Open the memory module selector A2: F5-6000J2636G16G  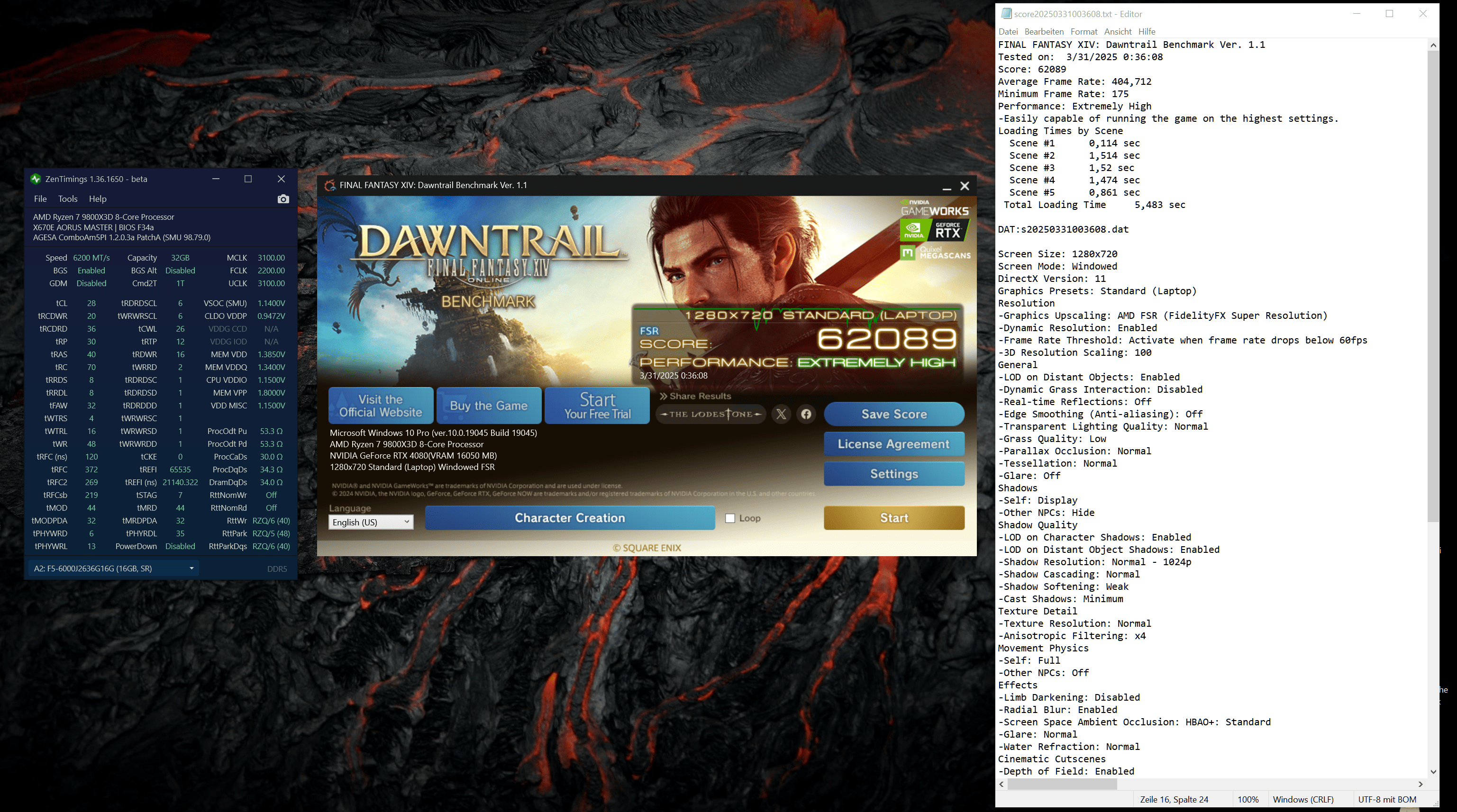coord(114,568)
